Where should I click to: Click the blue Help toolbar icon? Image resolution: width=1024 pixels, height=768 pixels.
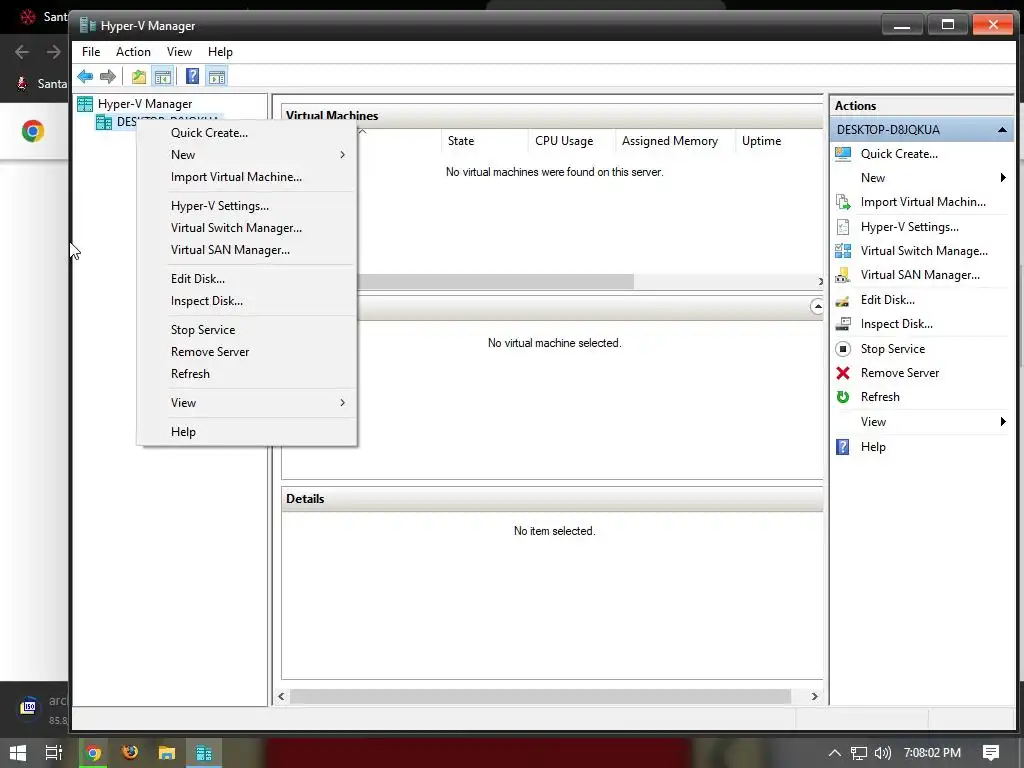tap(192, 77)
